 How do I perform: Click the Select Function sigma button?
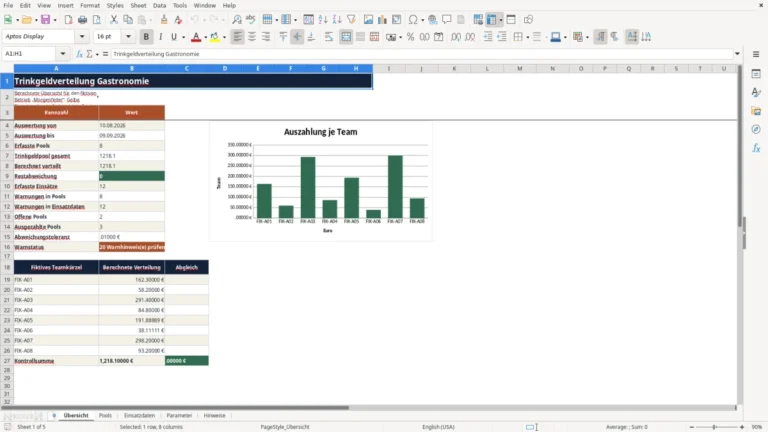click(x=89, y=54)
